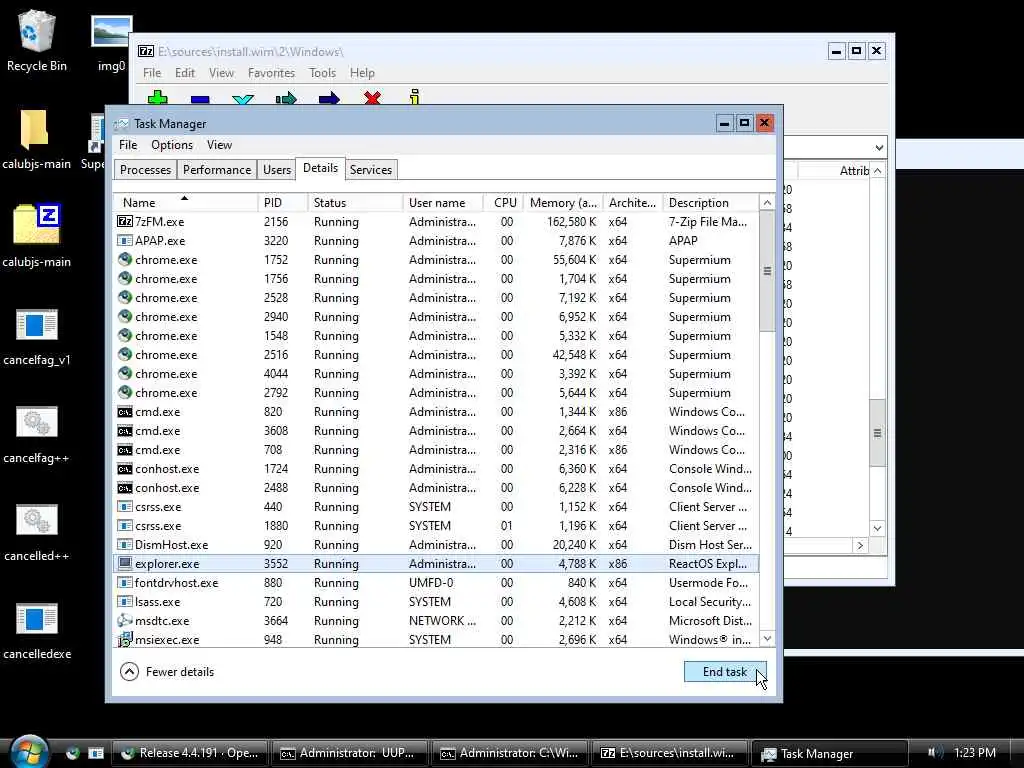Switch to the Release 4.4.191 taskbar button

190,753
